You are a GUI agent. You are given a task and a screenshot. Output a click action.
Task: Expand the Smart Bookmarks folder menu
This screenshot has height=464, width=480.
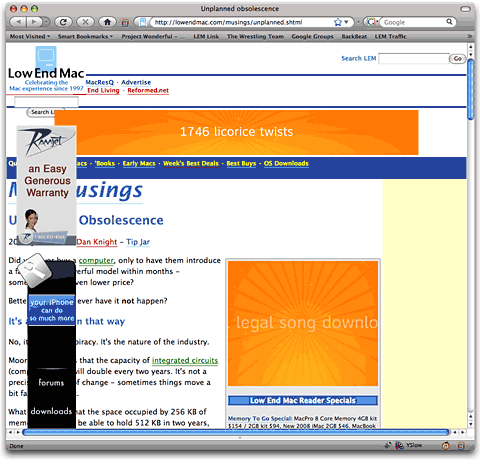click(85, 36)
